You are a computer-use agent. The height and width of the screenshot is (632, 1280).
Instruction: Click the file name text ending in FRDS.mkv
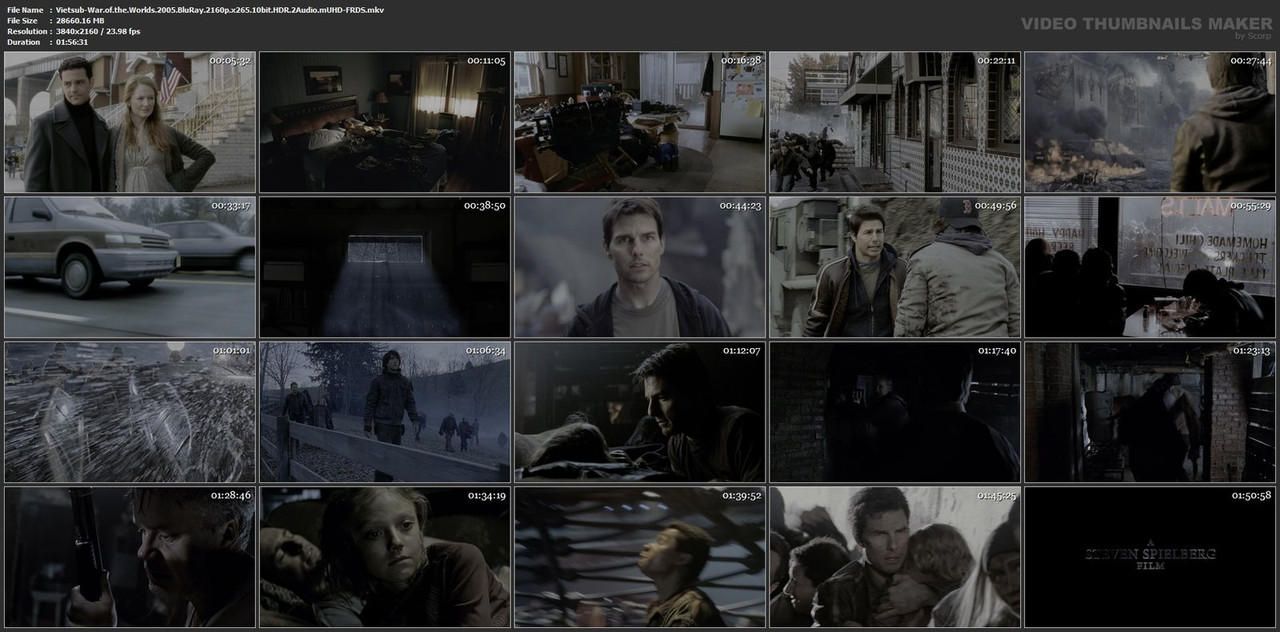click(x=220, y=9)
